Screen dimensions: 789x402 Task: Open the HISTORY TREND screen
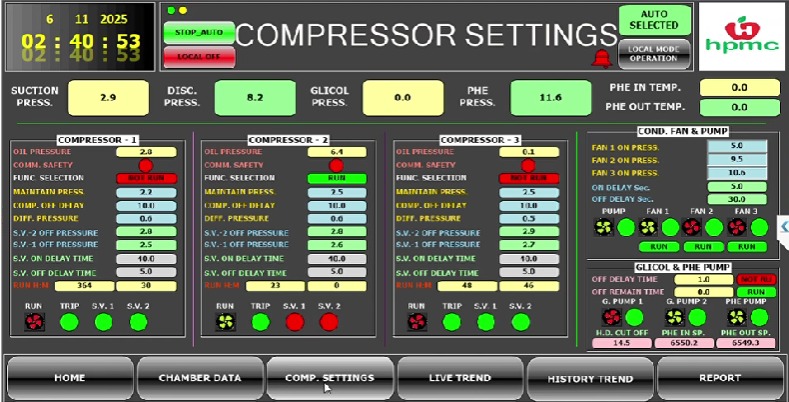590,379
